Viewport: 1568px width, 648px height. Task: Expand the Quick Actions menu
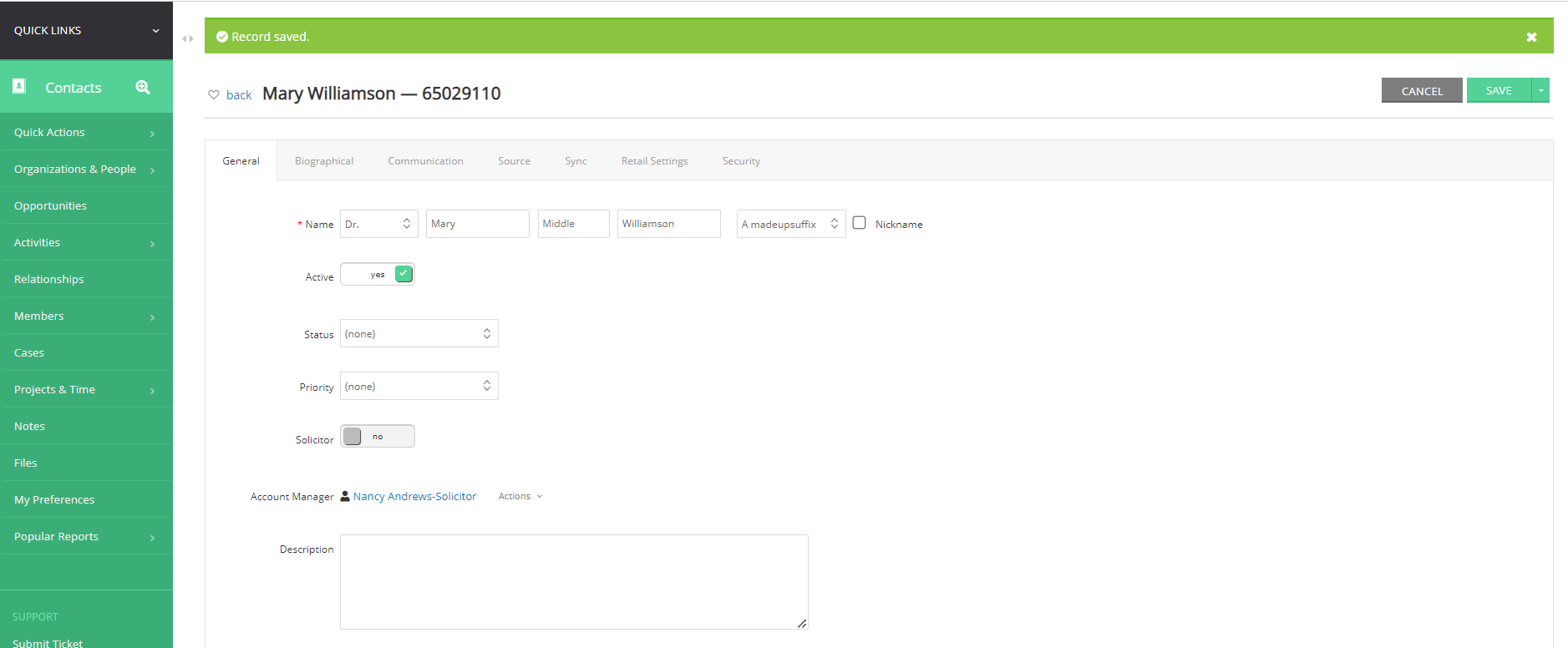click(x=86, y=132)
